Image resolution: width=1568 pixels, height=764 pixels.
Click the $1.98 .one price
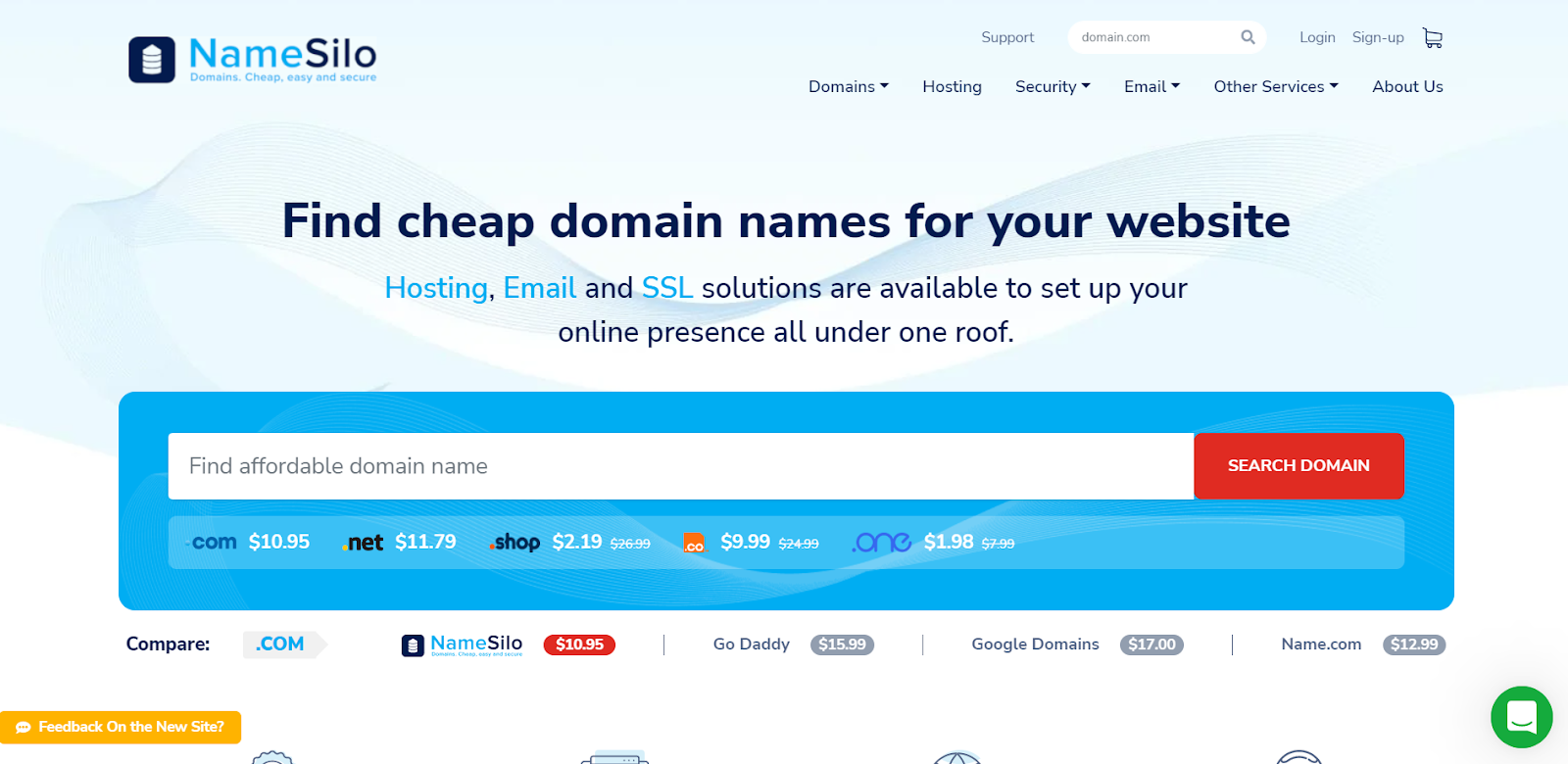949,542
